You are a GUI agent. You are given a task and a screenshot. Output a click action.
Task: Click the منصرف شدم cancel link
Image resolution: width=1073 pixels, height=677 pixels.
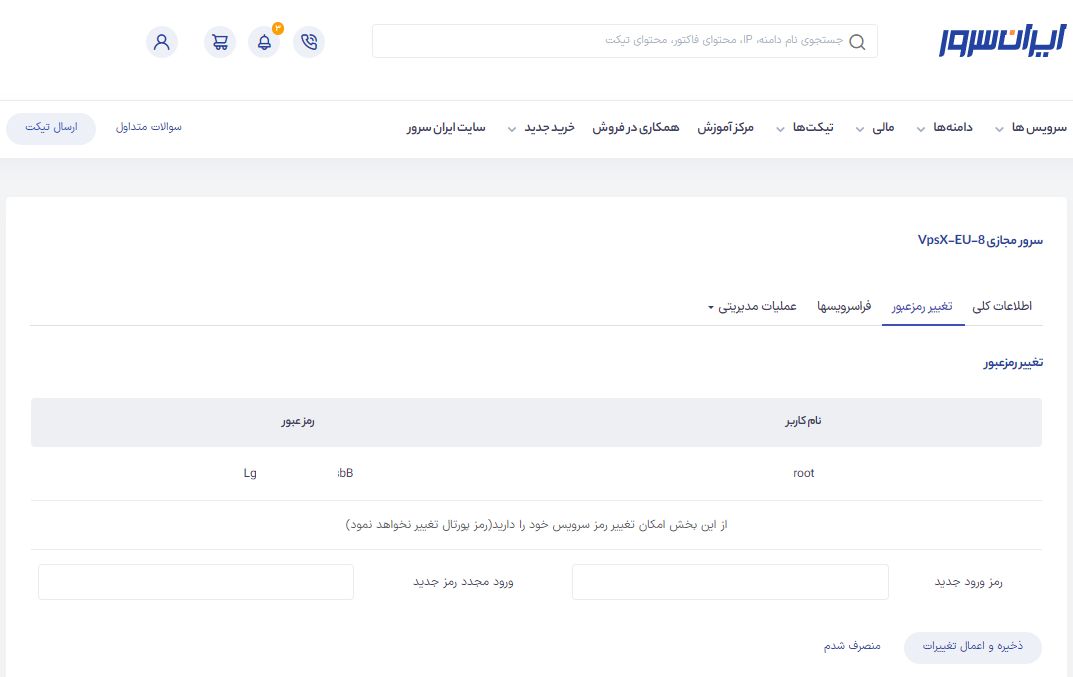852,647
